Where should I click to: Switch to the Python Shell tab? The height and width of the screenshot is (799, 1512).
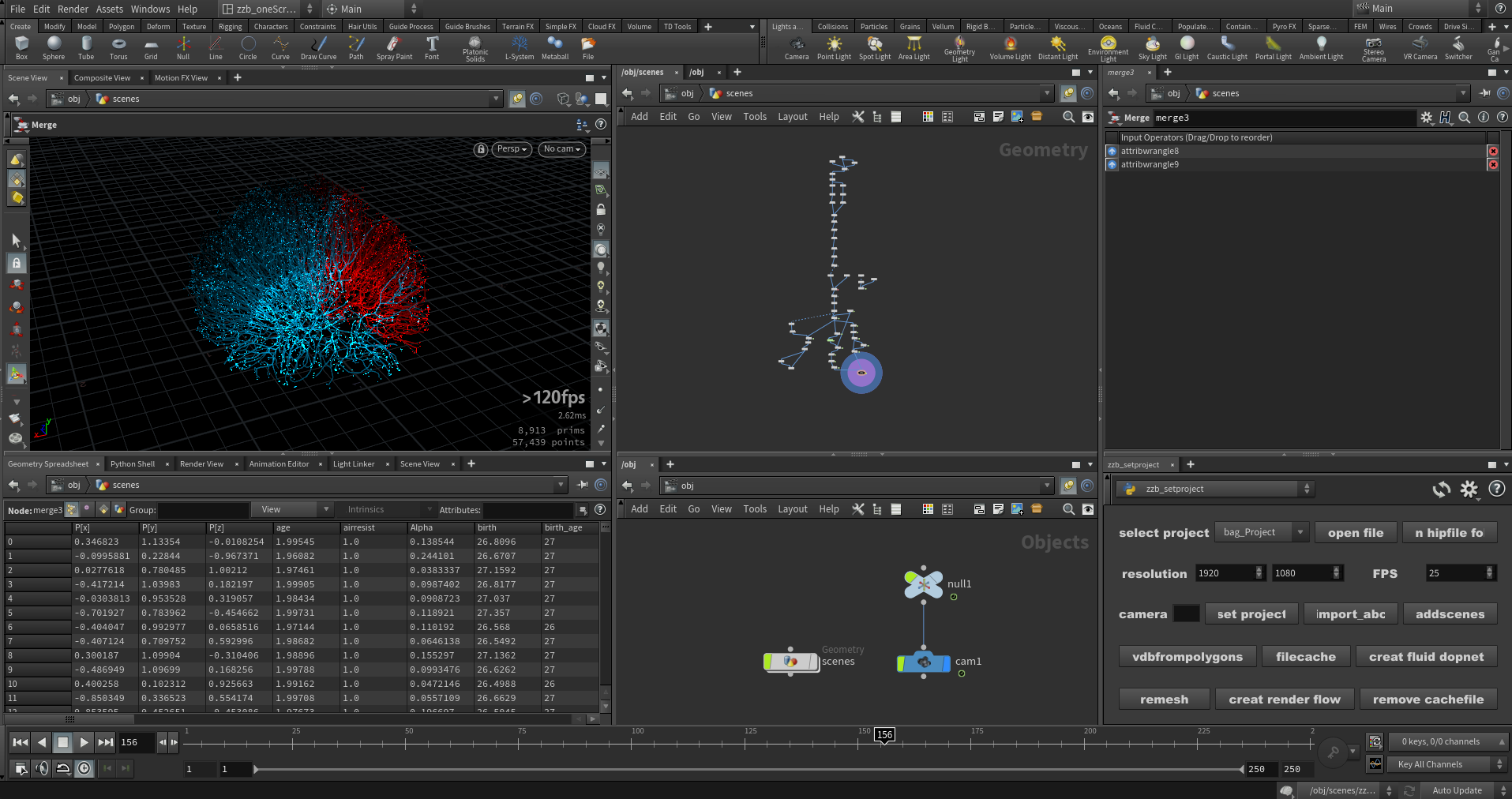pos(133,464)
